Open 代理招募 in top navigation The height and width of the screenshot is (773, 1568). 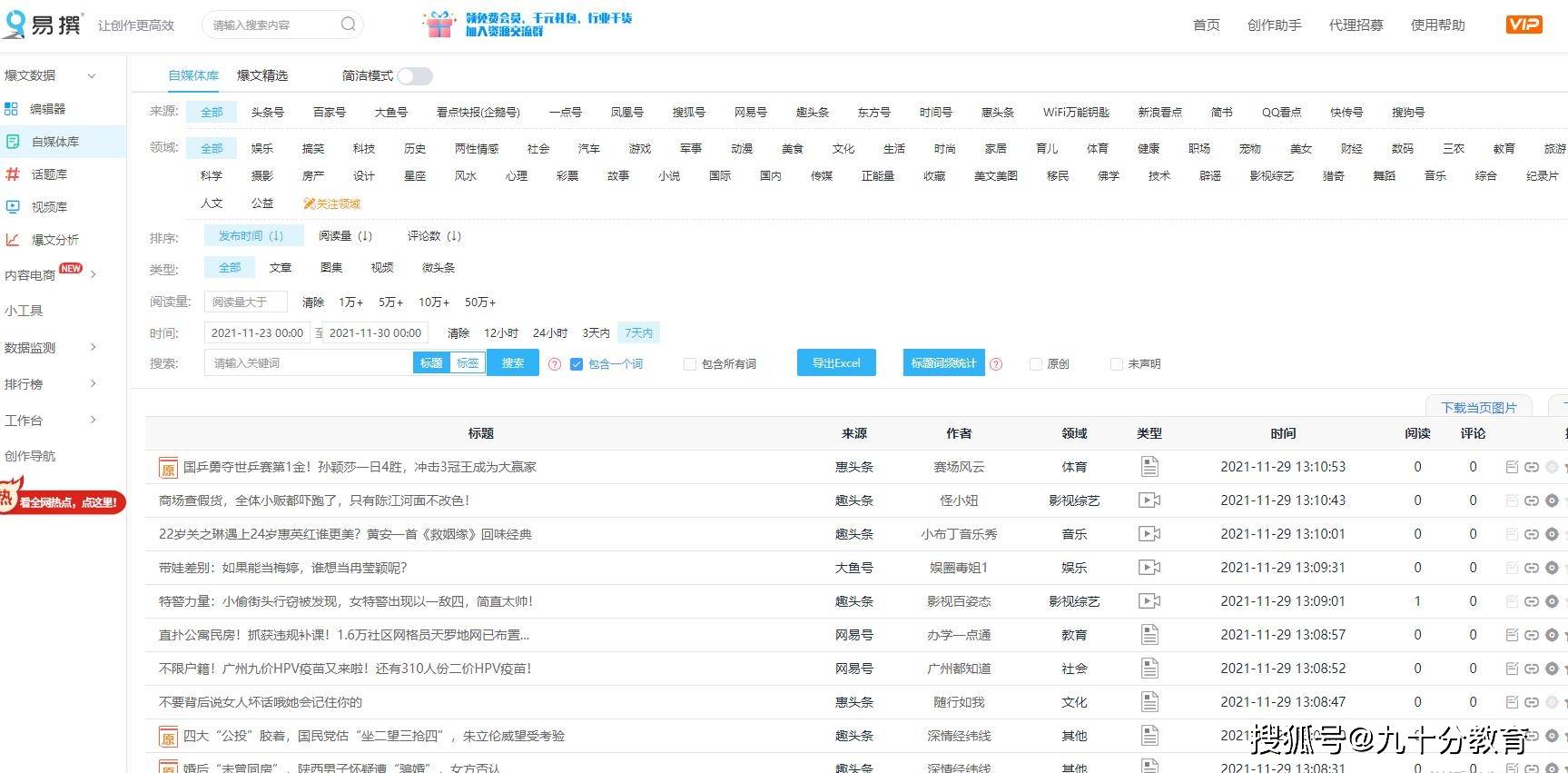(1356, 25)
